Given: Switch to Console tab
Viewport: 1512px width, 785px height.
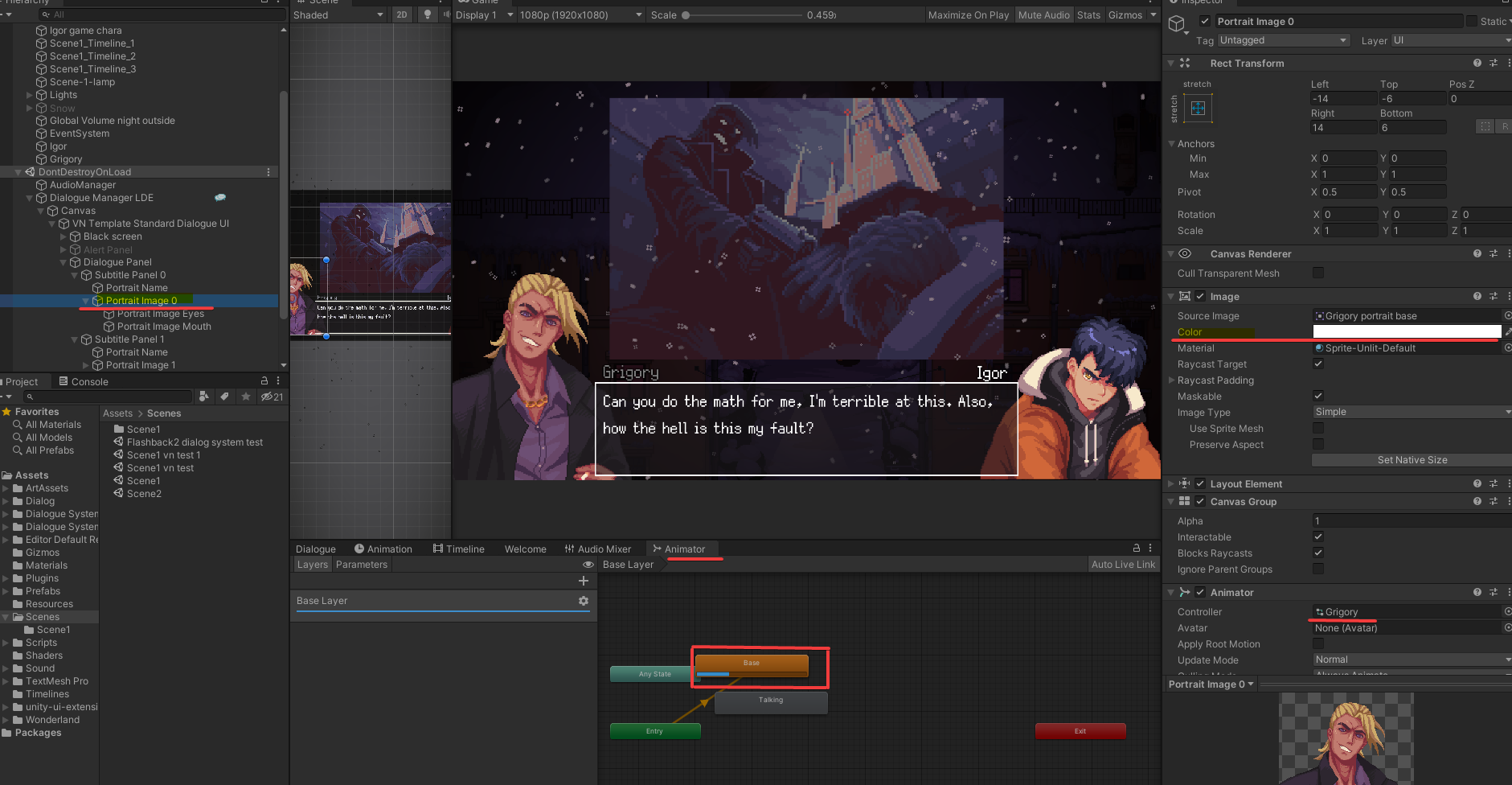Looking at the screenshot, I should coord(84,381).
